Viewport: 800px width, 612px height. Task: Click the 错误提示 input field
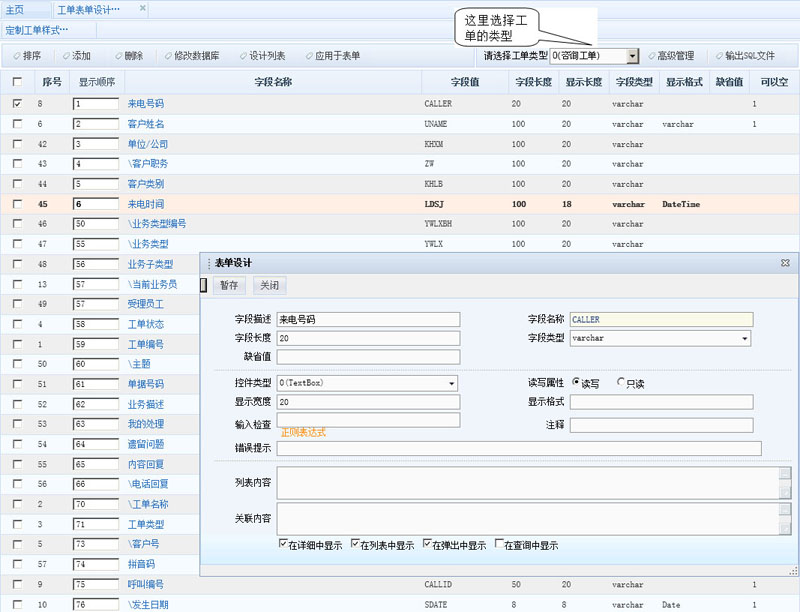pos(519,448)
